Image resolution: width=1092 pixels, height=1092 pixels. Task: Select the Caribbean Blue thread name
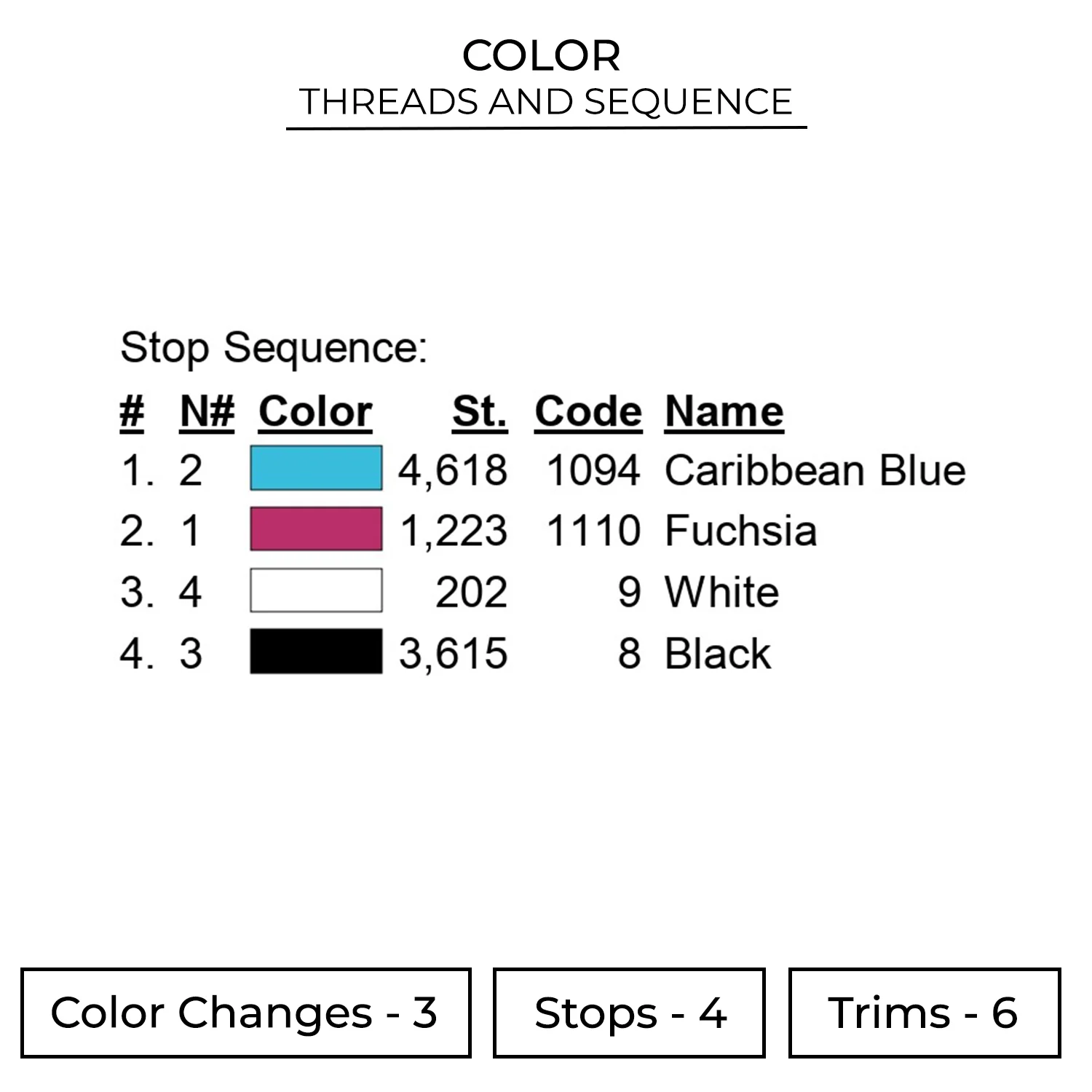coord(815,470)
